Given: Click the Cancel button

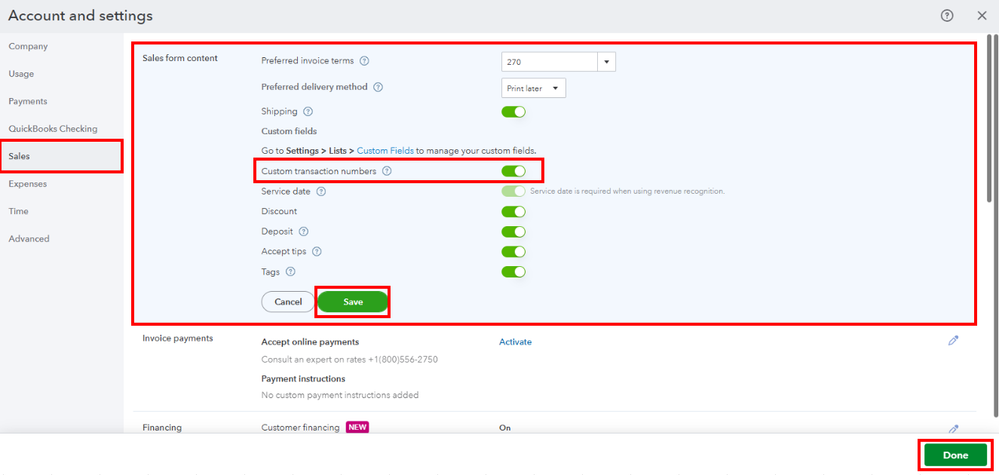Looking at the screenshot, I should click(288, 302).
